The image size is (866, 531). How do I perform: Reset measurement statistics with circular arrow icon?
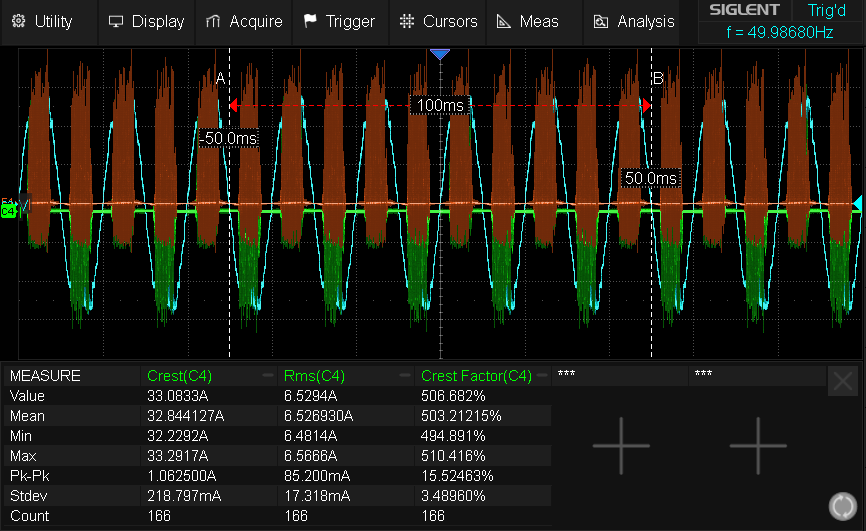(x=842, y=506)
